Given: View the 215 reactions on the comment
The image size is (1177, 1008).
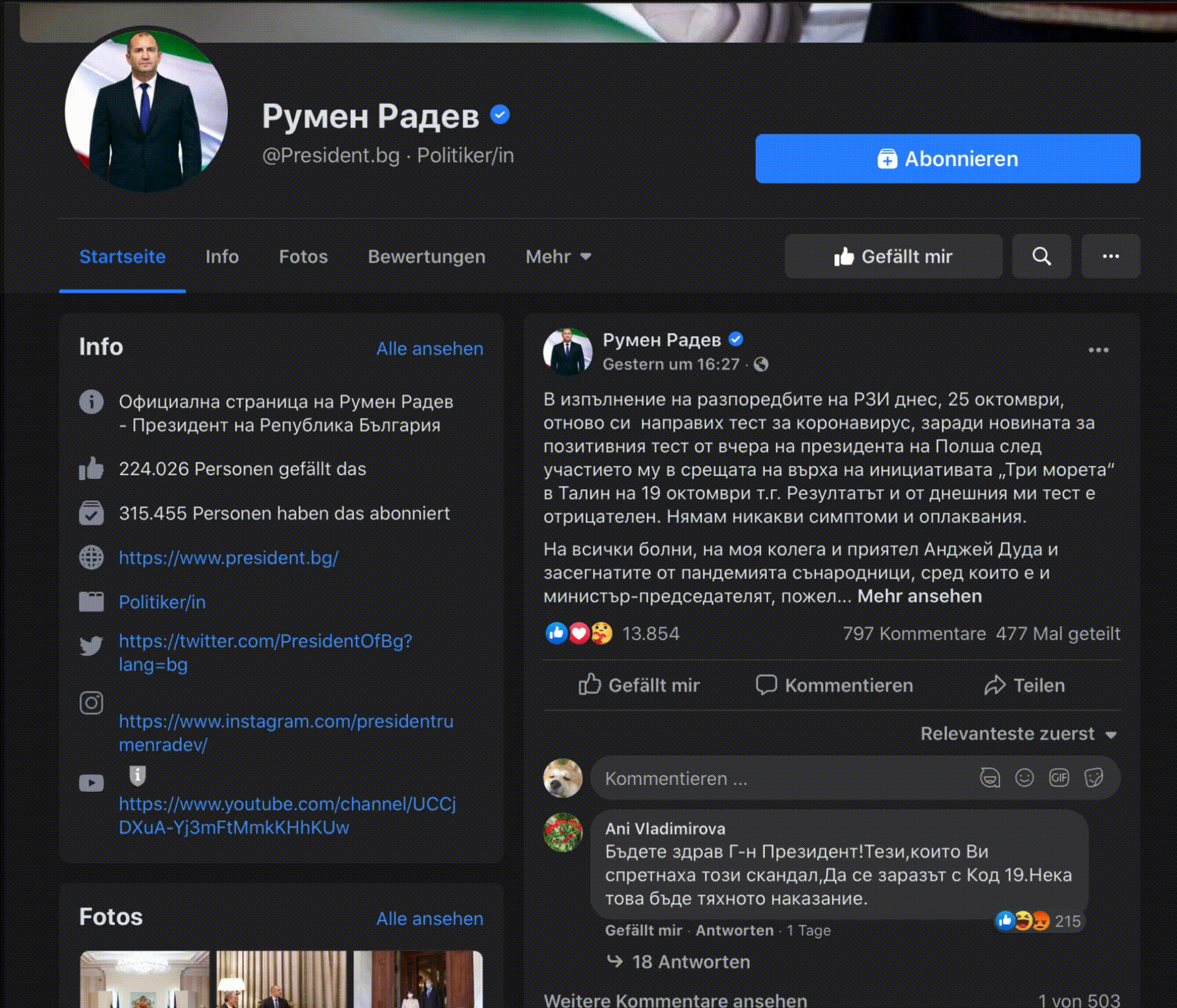Looking at the screenshot, I should [x=1039, y=921].
